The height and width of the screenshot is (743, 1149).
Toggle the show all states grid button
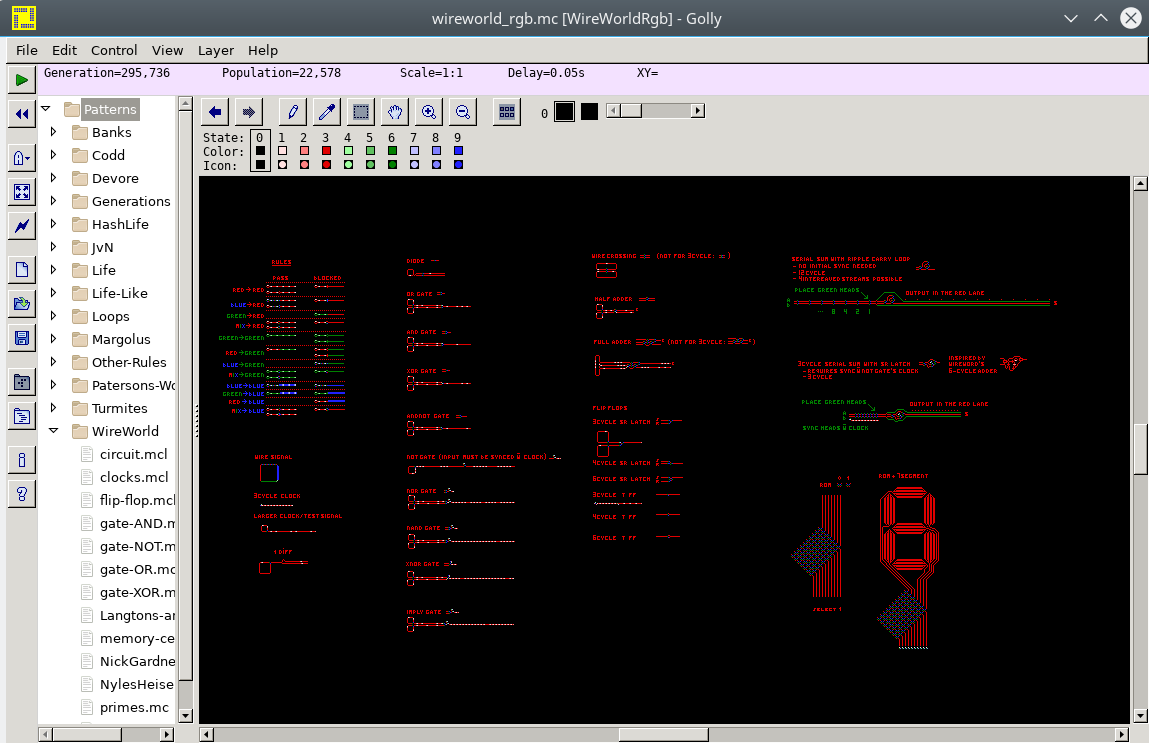pos(507,112)
